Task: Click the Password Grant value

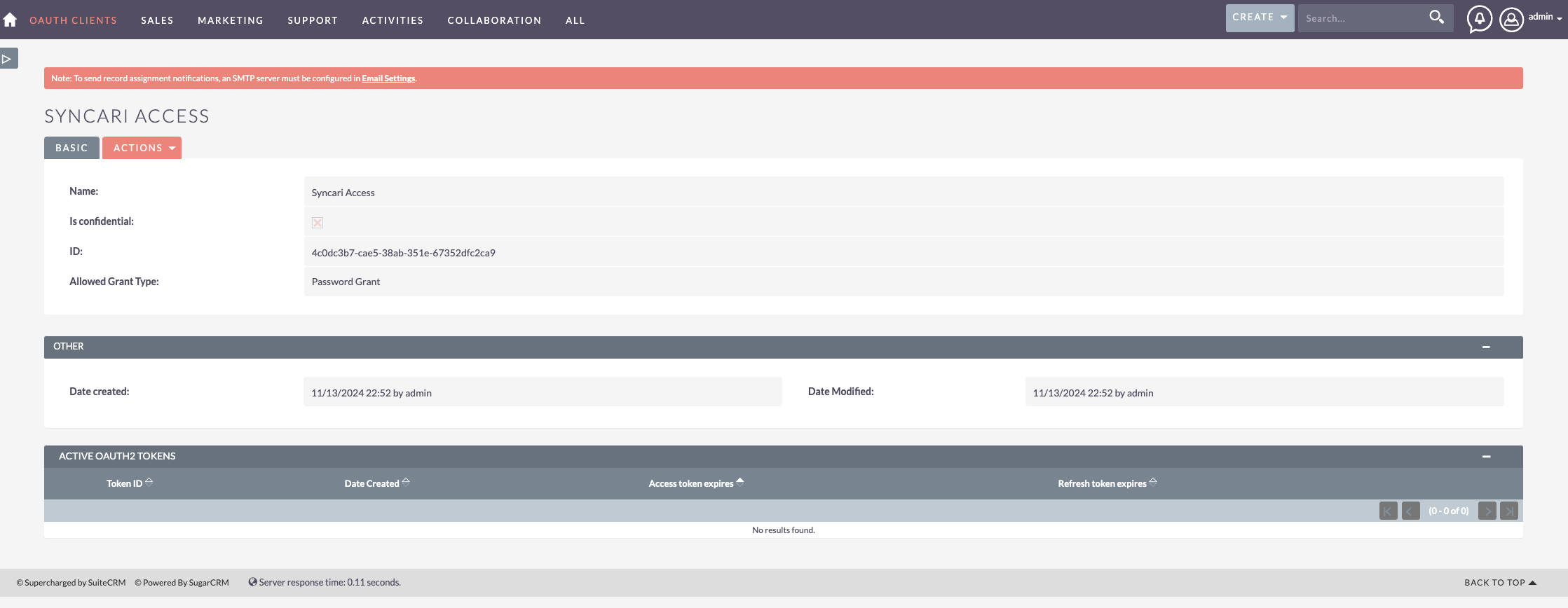Action: (346, 282)
